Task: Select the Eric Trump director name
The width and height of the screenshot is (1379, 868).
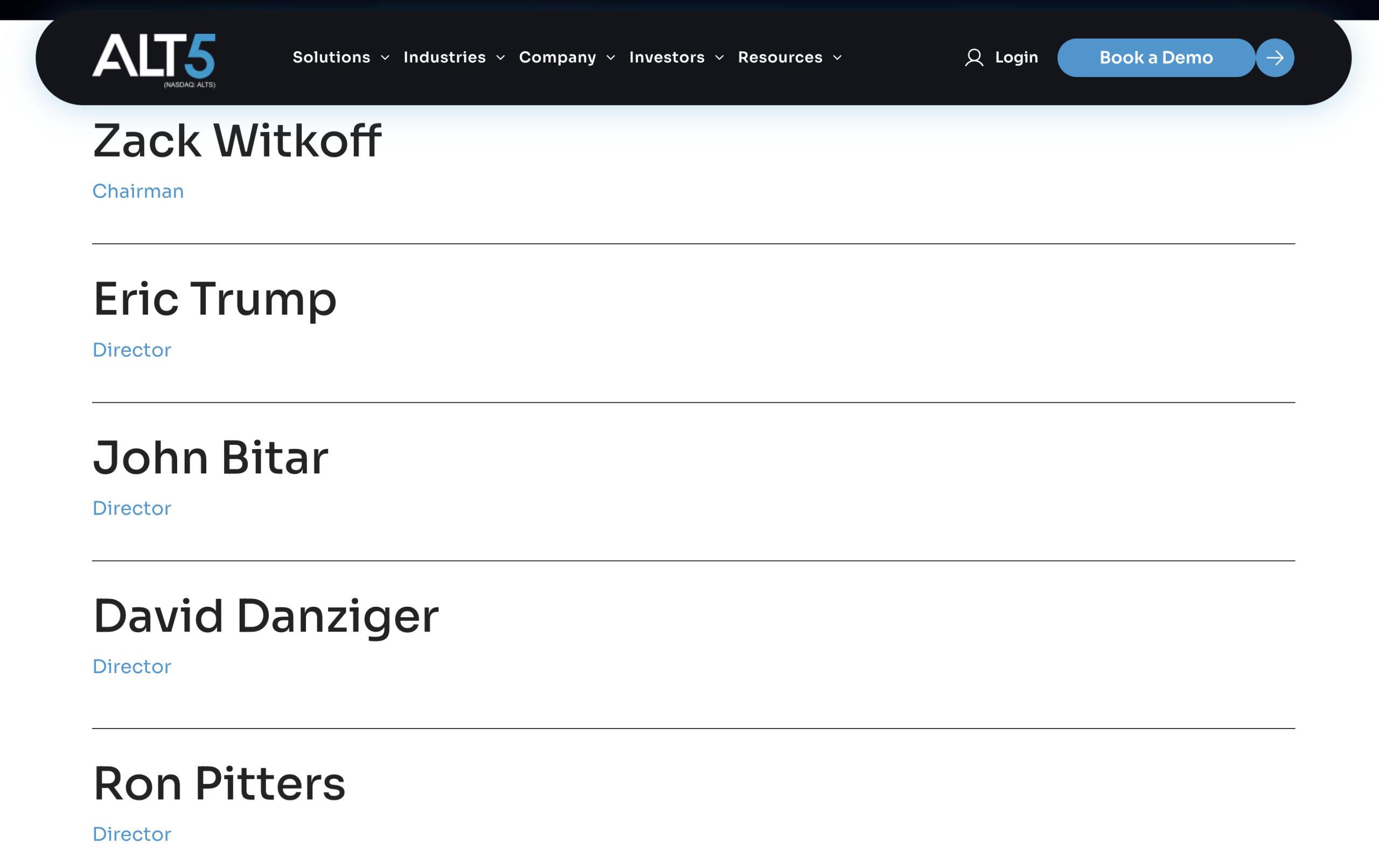Action: coord(215,299)
